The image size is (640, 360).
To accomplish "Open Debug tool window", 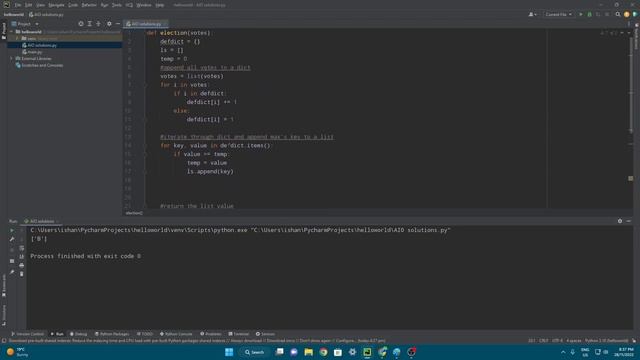I will 78,334.
